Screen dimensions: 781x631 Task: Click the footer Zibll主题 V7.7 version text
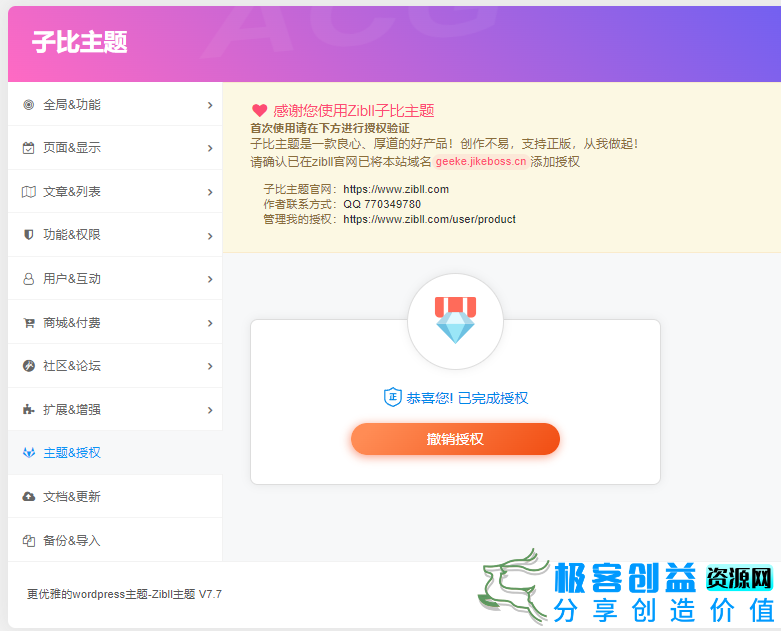click(x=187, y=594)
